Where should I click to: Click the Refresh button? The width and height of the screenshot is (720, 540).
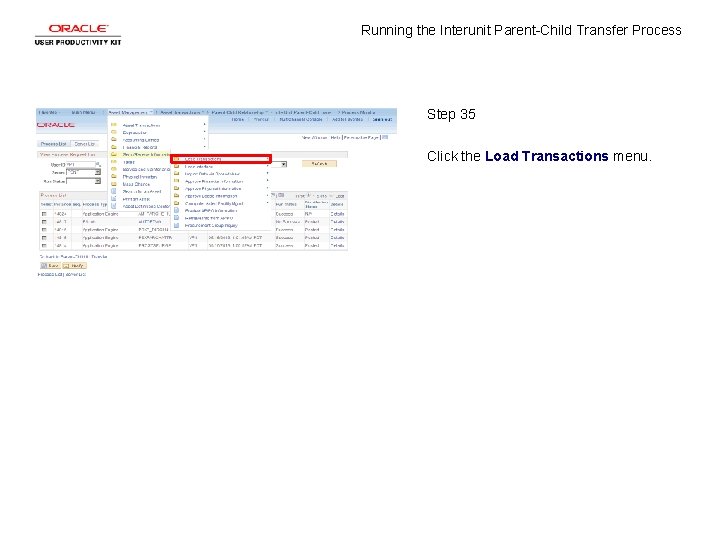[320, 163]
